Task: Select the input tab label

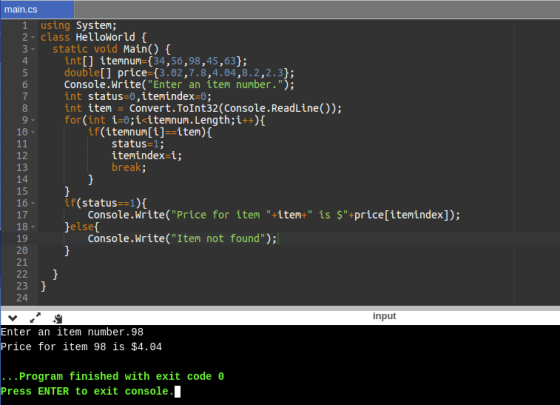Action: [x=384, y=316]
